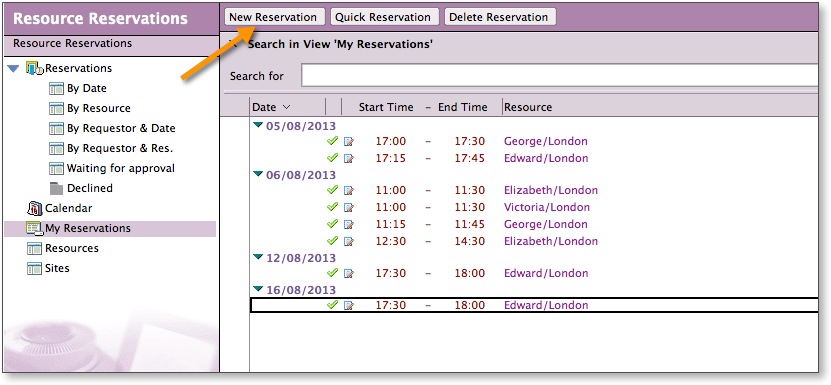Click the Reservations database icon
831x385 pixels.
pyautogui.click(x=34, y=68)
